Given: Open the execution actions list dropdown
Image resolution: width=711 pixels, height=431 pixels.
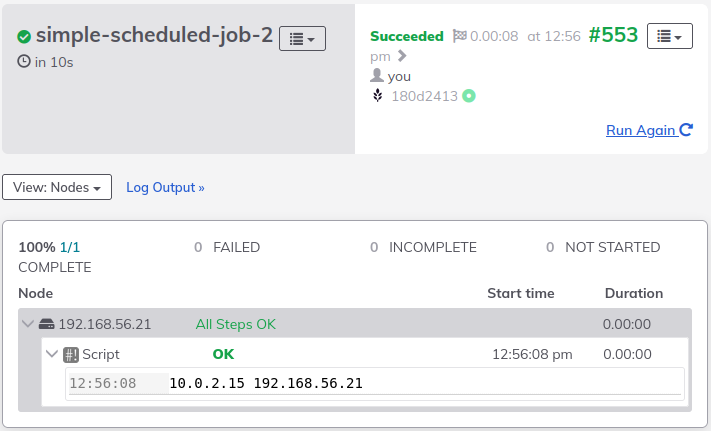Looking at the screenshot, I should pyautogui.click(x=670, y=36).
